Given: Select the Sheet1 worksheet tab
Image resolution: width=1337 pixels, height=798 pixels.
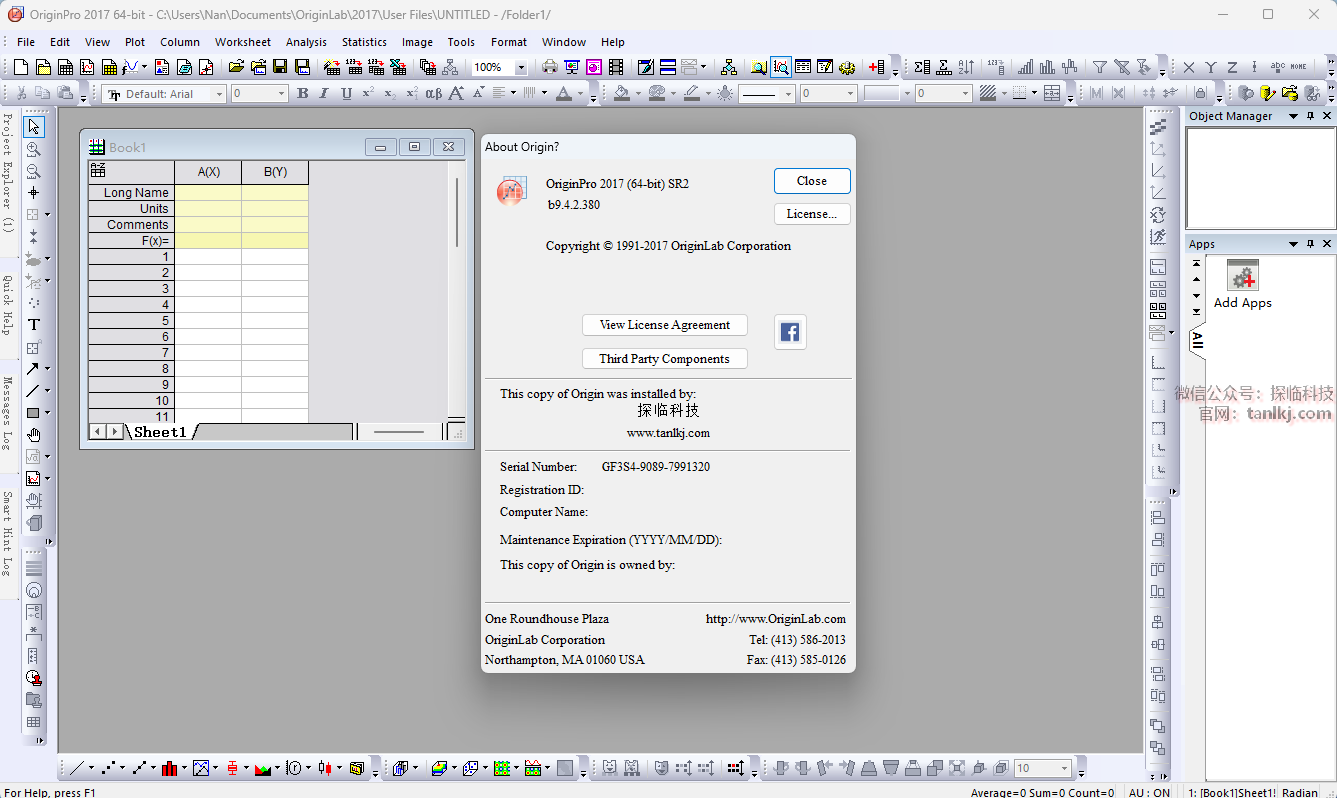Looking at the screenshot, I should (160, 432).
